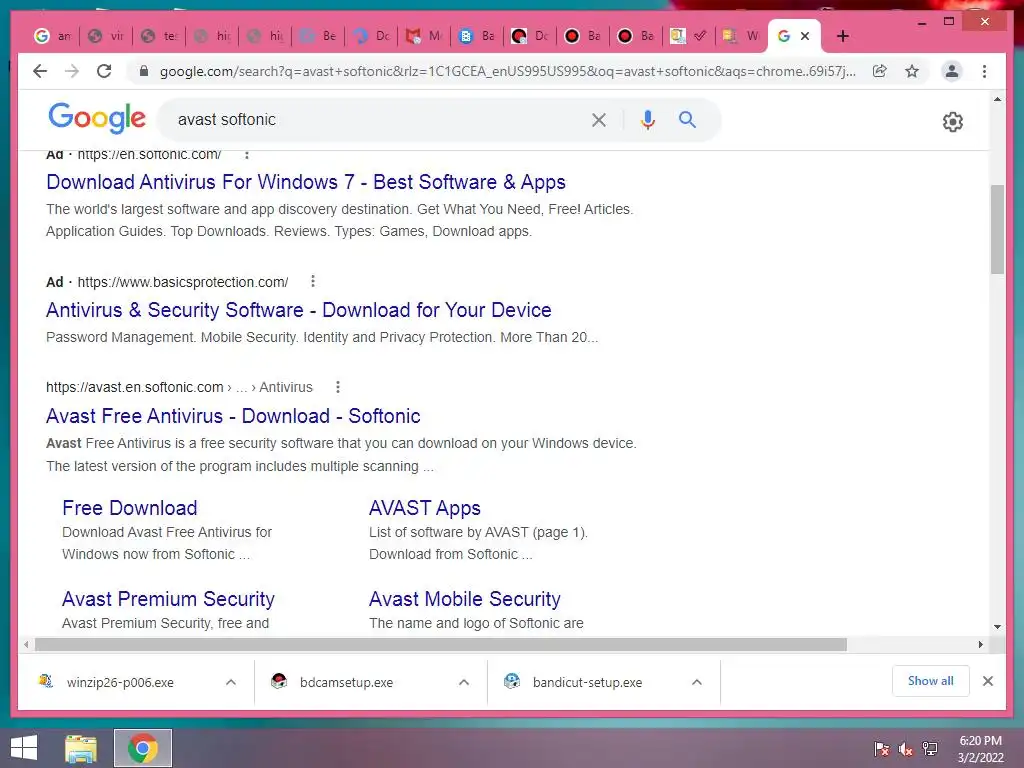Click the winzip26-p006.exe file icon
Viewport: 1024px width, 768px height.
point(46,681)
